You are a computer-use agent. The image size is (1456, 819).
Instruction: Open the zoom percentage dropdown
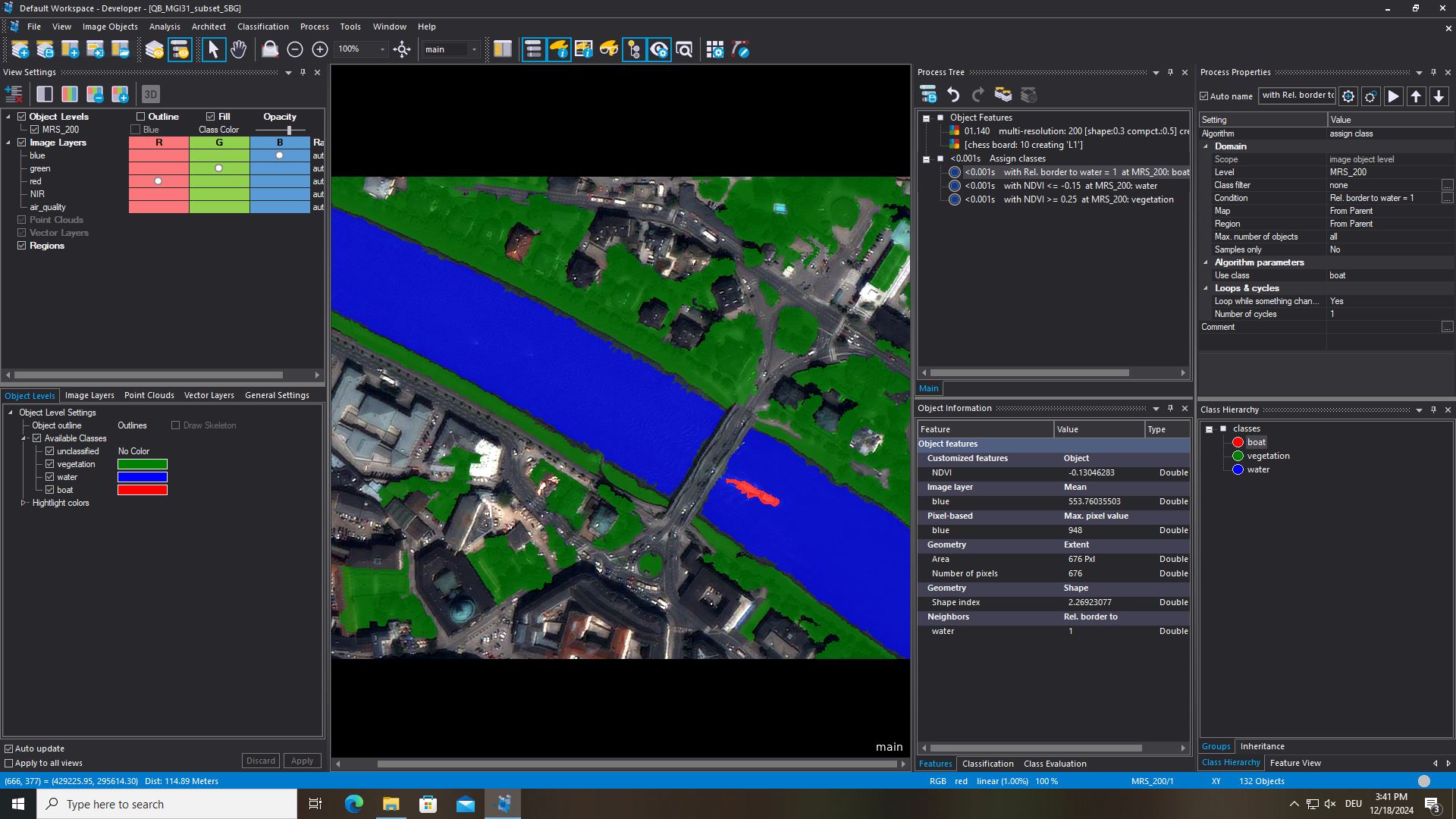pos(382,50)
